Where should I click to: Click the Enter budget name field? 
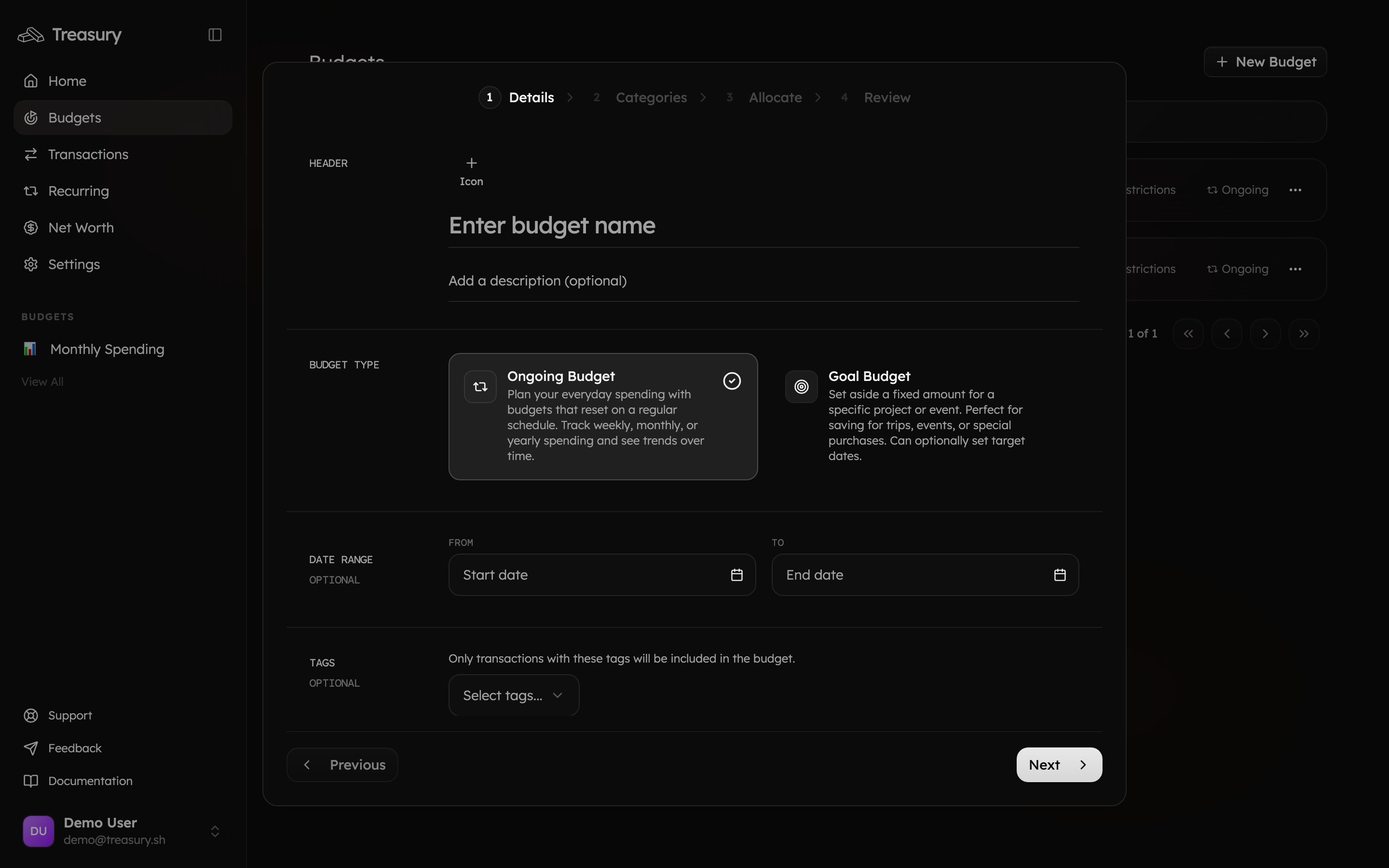[763, 226]
